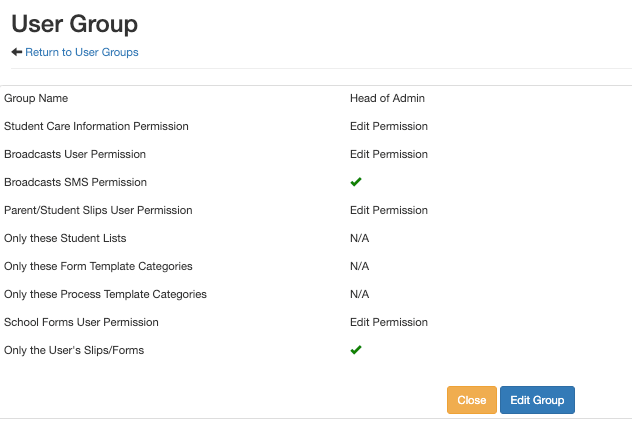The height and width of the screenshot is (434, 632).
Task: Open the Return to User Groups link
Action: [82, 52]
